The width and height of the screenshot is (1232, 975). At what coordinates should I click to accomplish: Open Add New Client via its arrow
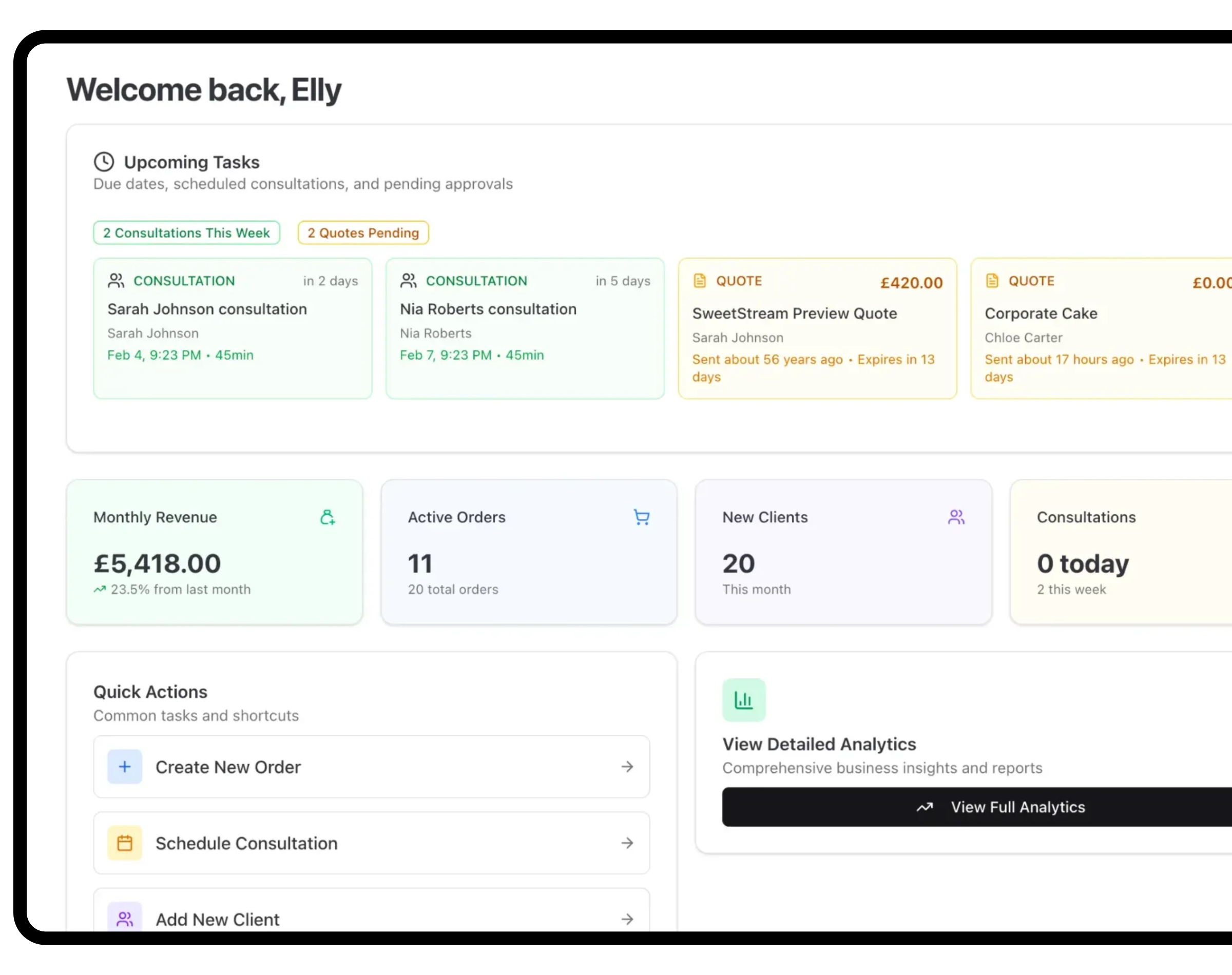[628, 919]
